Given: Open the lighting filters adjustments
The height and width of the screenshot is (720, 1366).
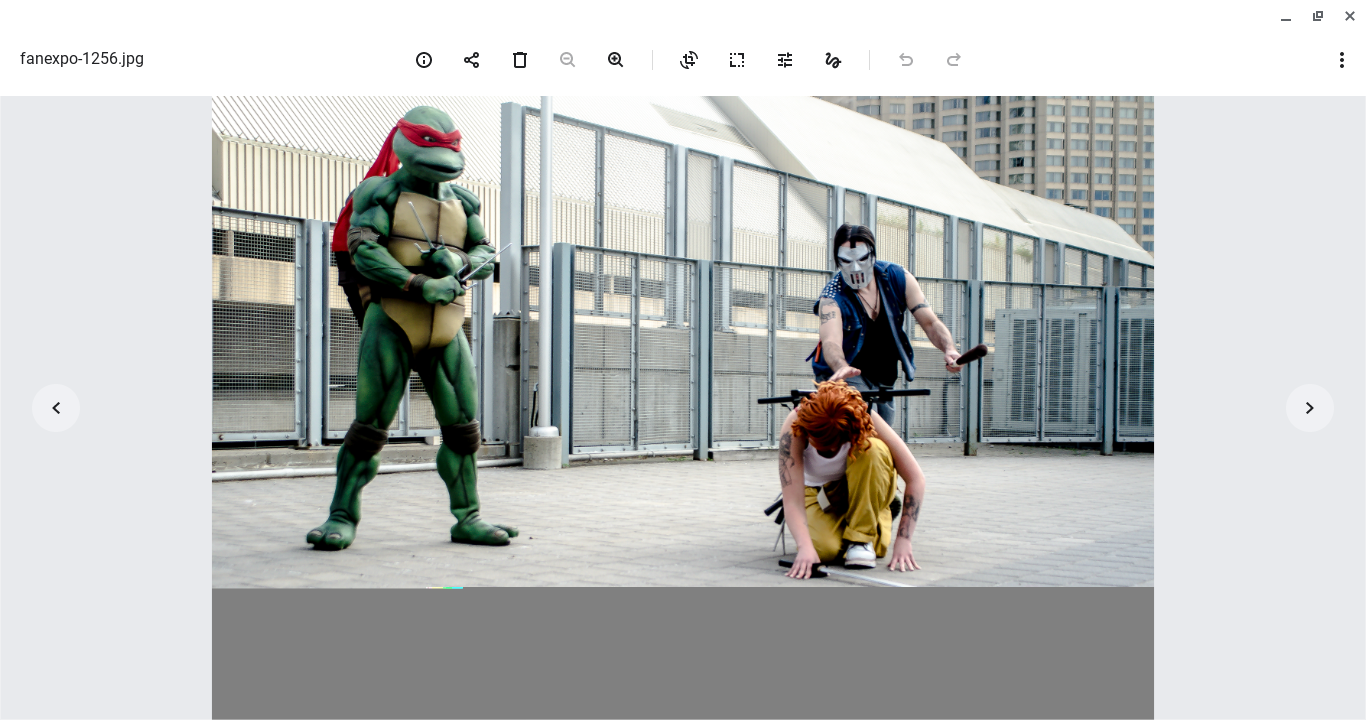Looking at the screenshot, I should [785, 60].
